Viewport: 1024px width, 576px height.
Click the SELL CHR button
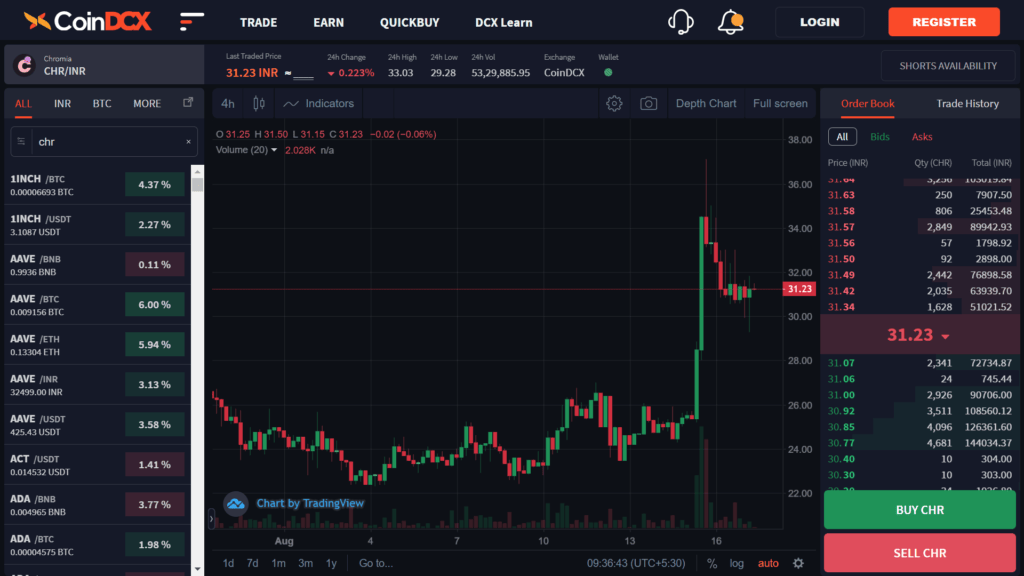point(920,552)
